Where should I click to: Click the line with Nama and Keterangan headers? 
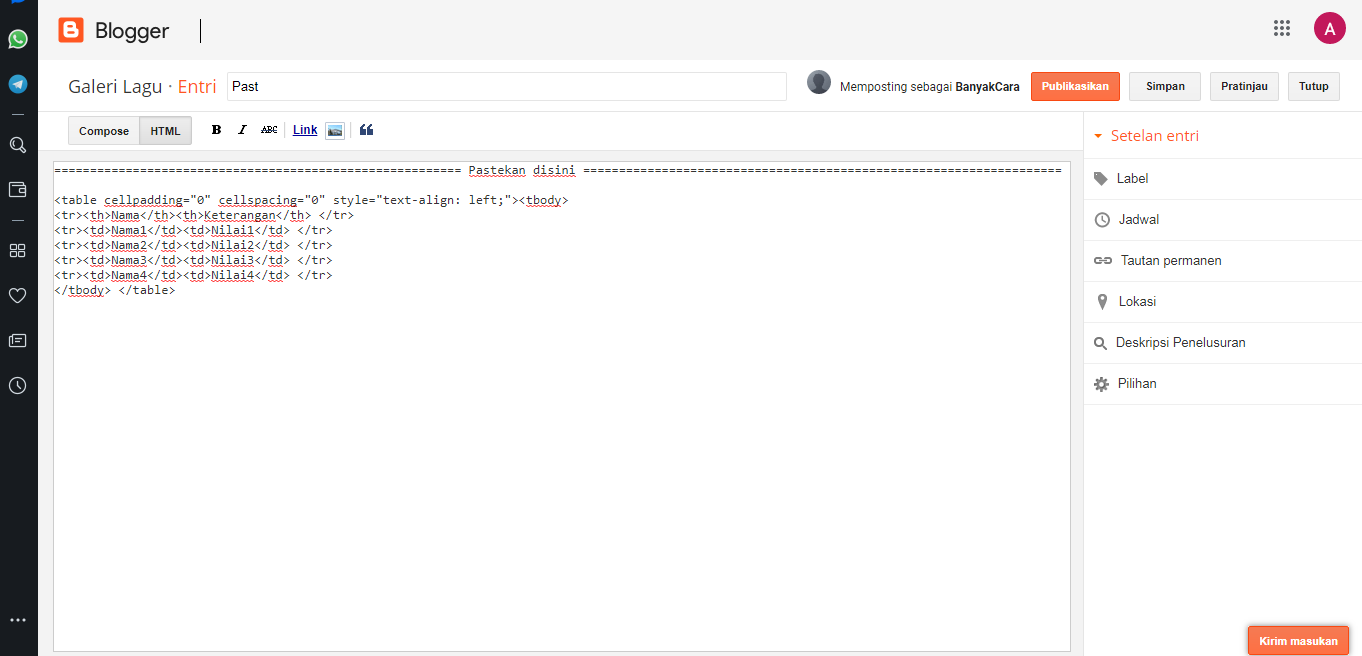click(204, 215)
